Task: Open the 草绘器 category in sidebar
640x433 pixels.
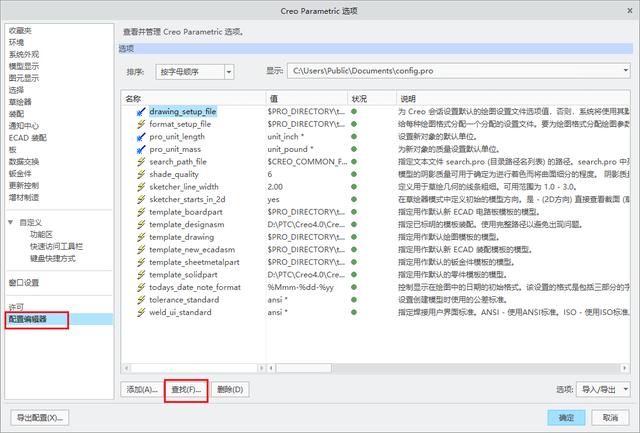Action: [22, 101]
